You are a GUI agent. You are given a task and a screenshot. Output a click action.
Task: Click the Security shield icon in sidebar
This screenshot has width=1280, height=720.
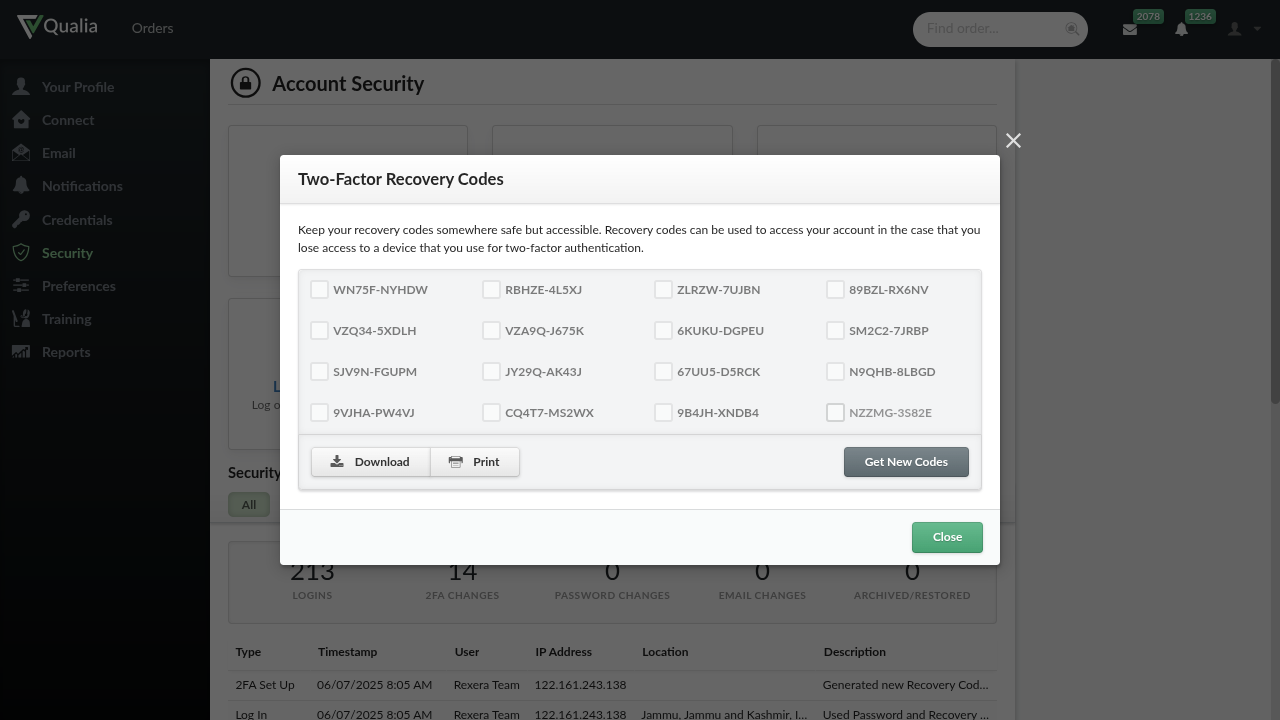coord(21,253)
